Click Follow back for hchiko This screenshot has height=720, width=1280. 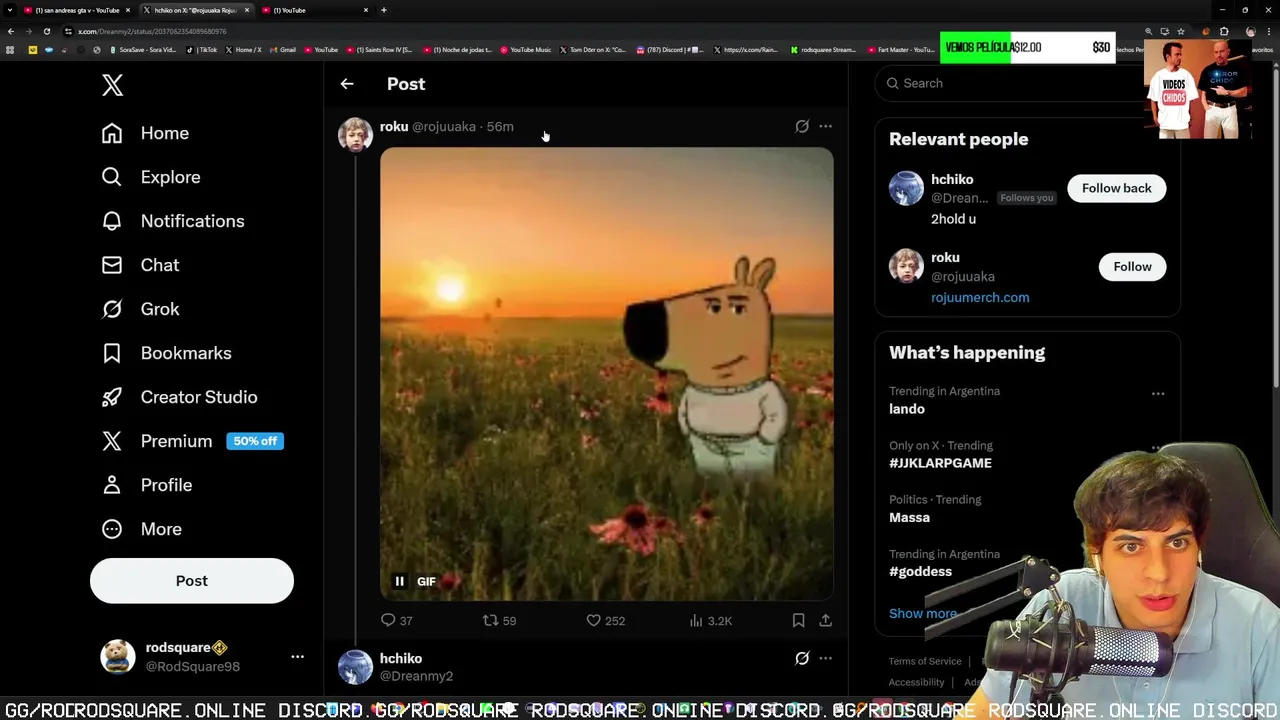click(1116, 188)
